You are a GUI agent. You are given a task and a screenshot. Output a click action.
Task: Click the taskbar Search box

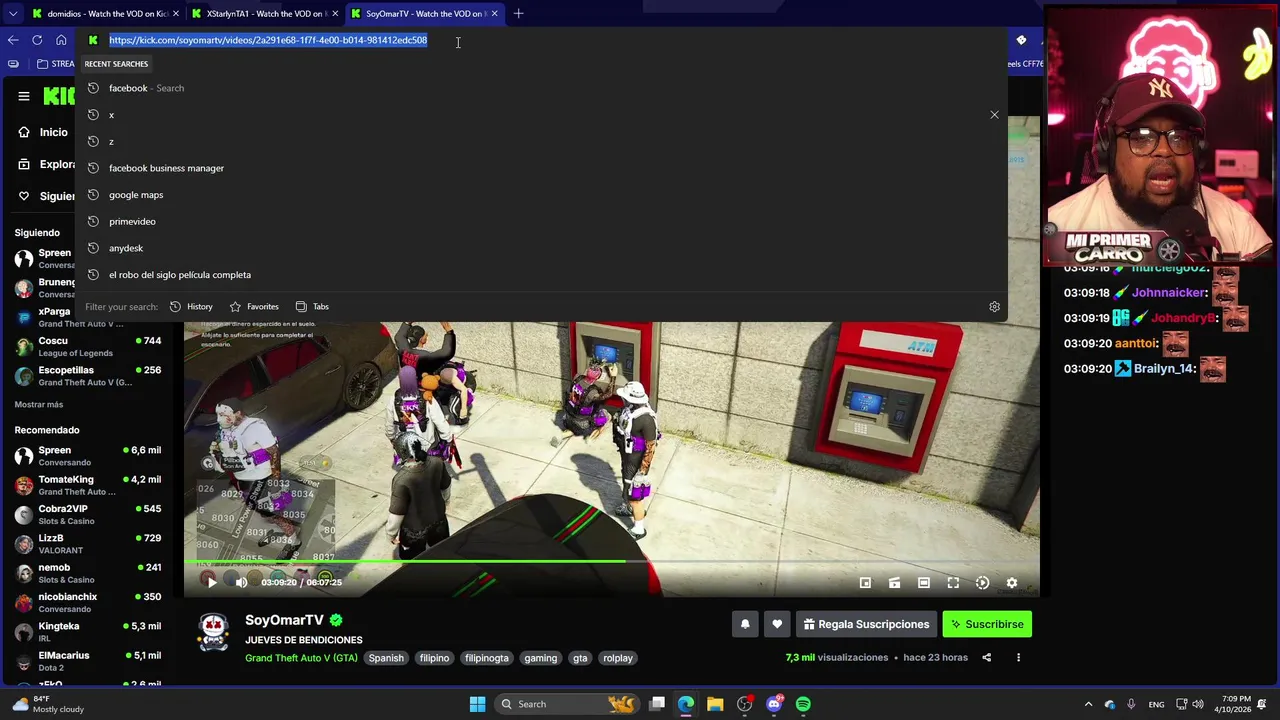pyautogui.click(x=566, y=704)
